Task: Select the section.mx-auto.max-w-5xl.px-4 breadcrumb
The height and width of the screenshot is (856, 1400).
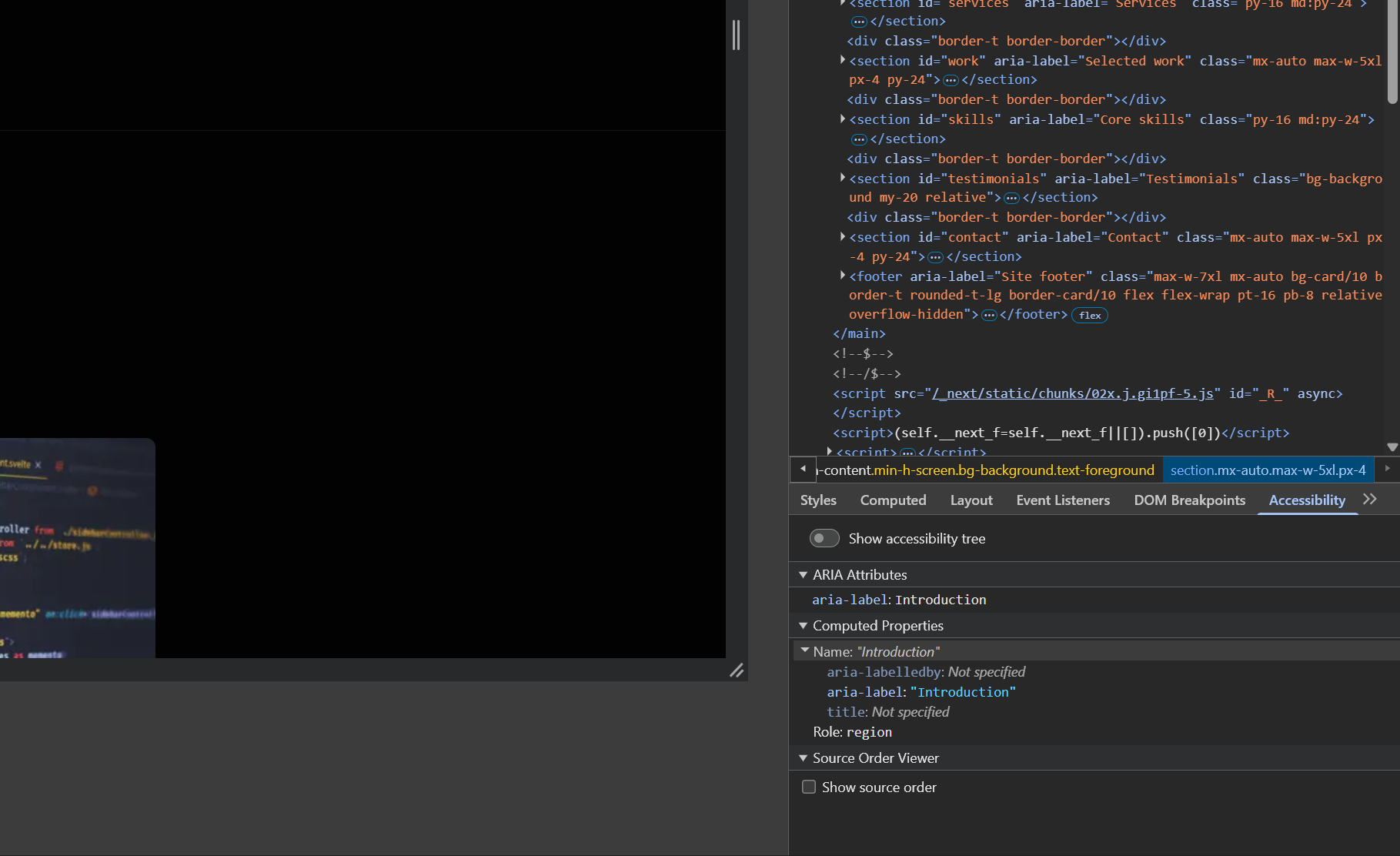Action: click(1268, 470)
